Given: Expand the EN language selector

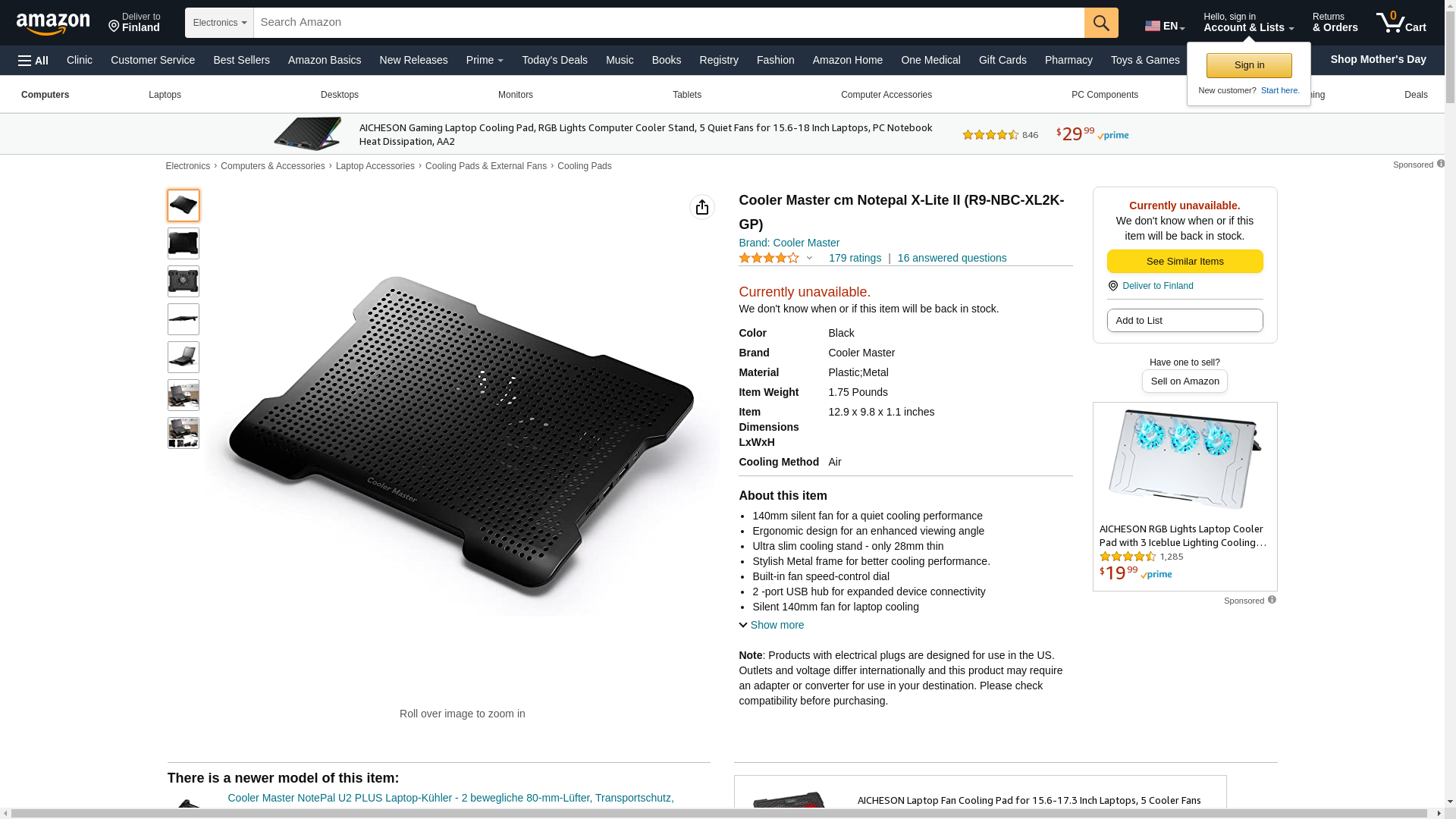Looking at the screenshot, I should [x=1164, y=26].
